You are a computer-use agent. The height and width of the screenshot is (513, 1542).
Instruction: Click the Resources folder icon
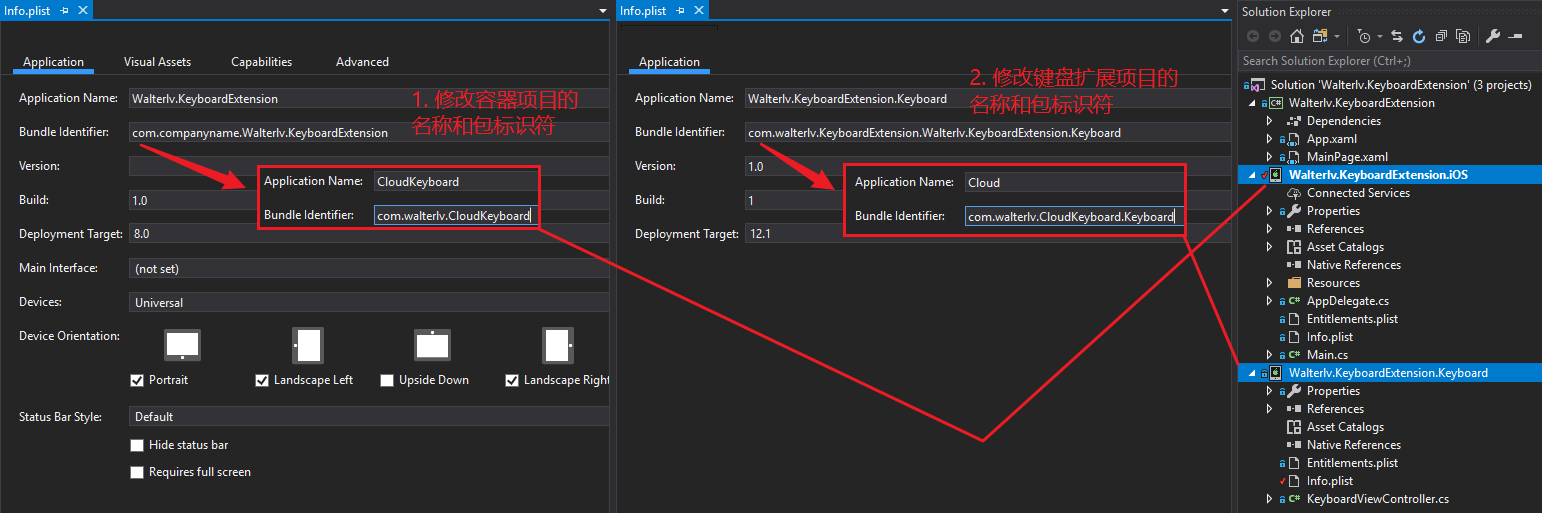pyautogui.click(x=1294, y=283)
